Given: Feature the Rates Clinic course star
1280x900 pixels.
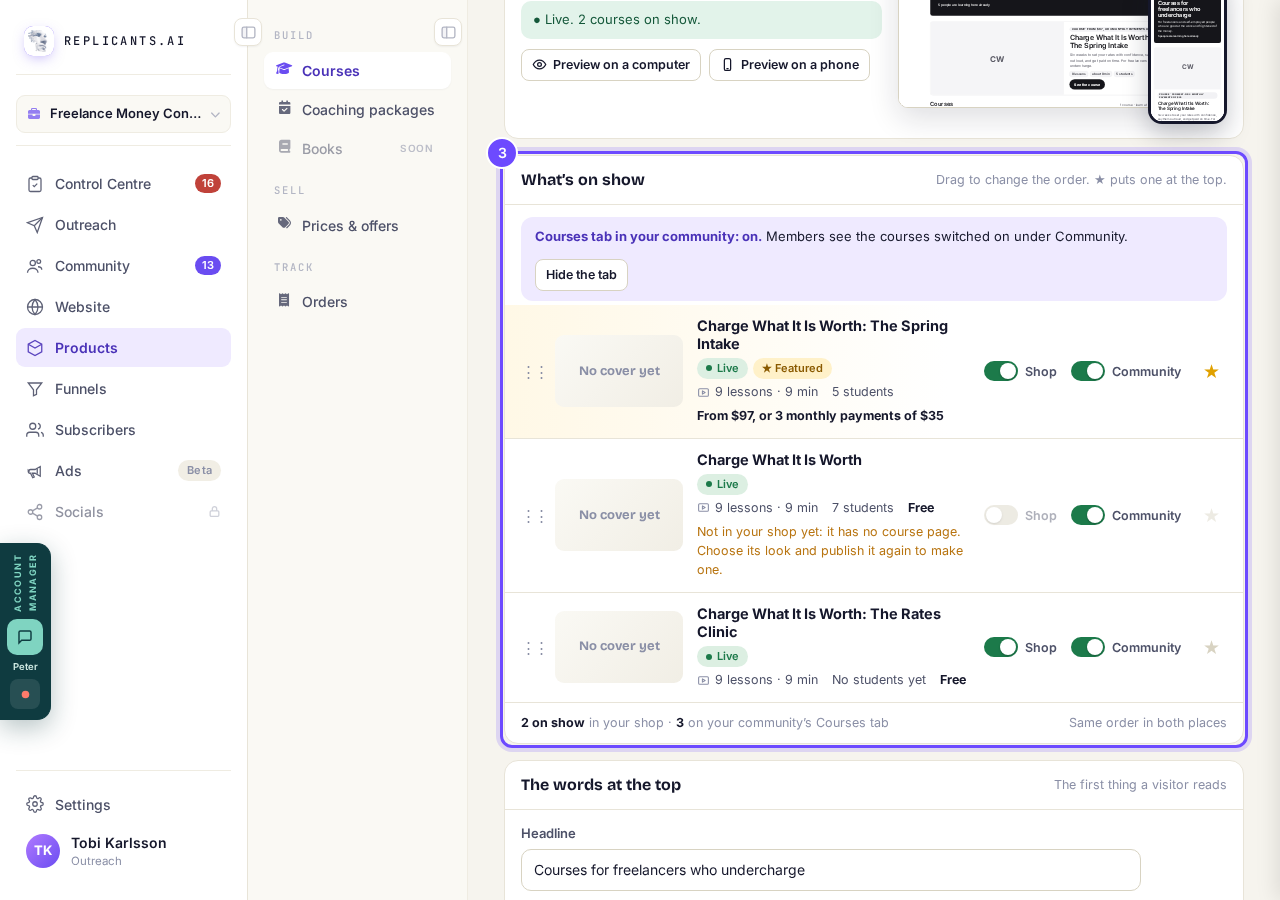Looking at the screenshot, I should coord(1211,647).
